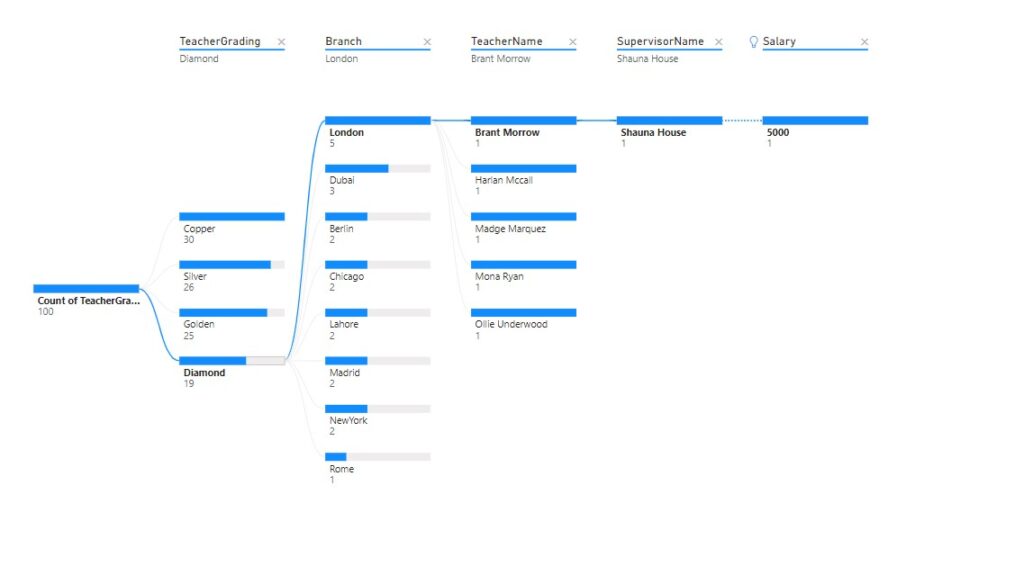
Task: Remove the Salary level with its X
Action: coord(864,42)
